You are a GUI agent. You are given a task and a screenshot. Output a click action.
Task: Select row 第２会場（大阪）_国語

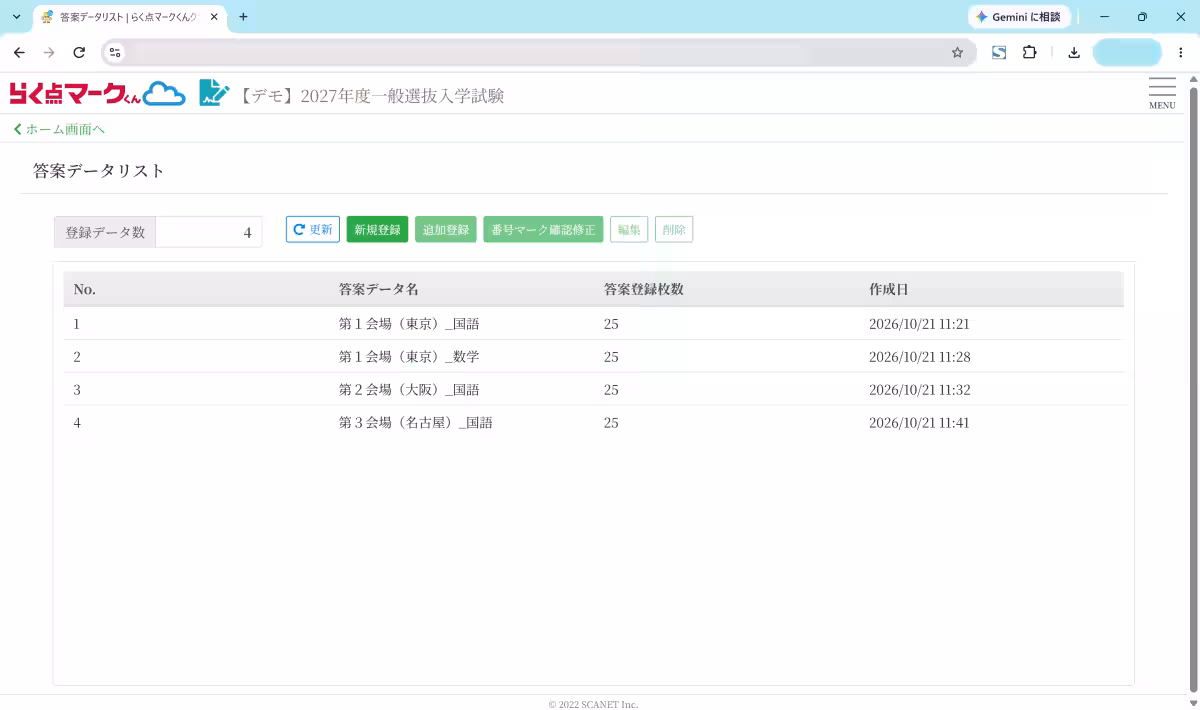click(593, 390)
